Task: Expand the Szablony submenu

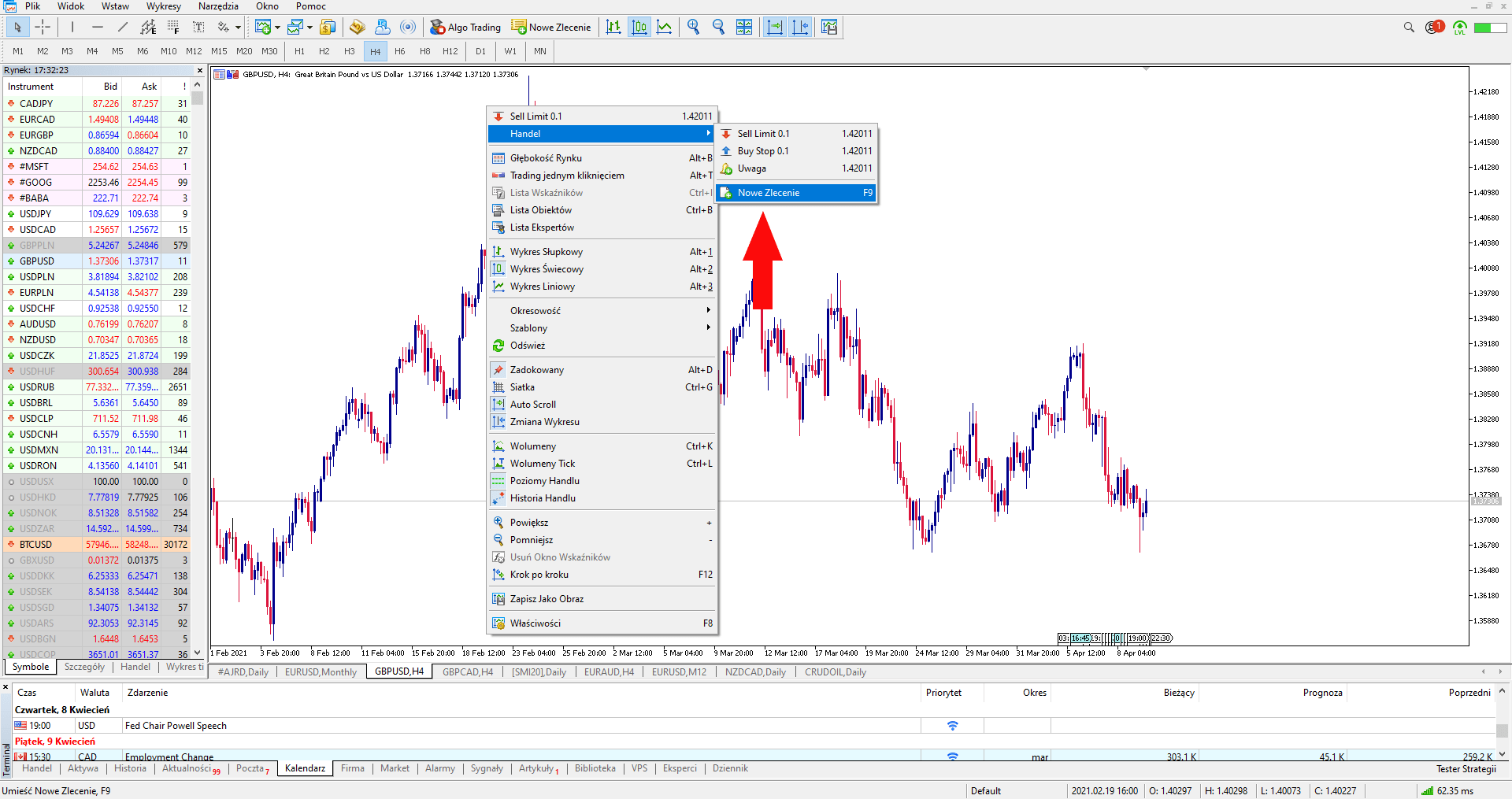Action: 602,328
